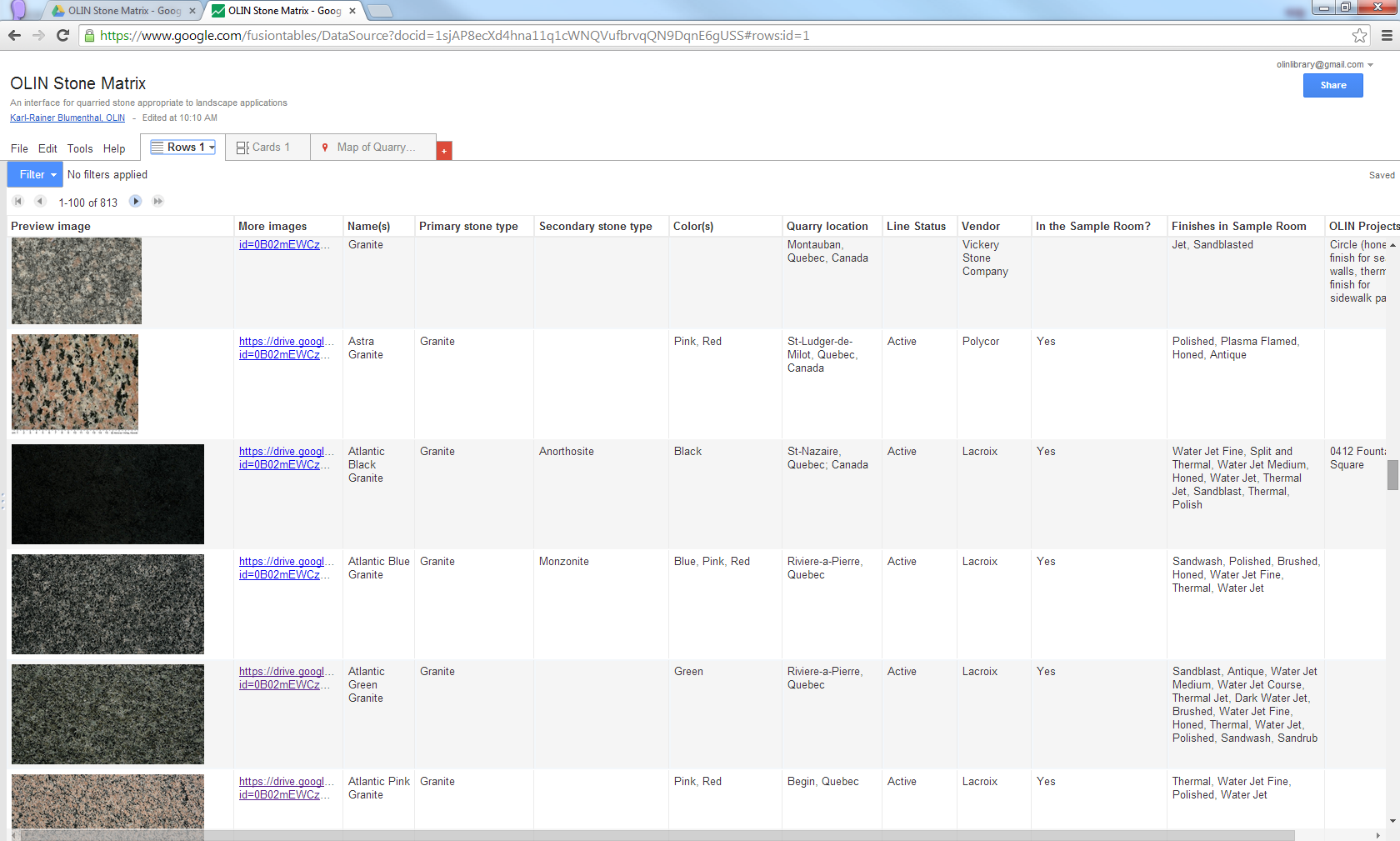Screen dimensions: 1400x841
Task: Open the olinlibrary@gmail.com account dropdown
Action: tap(1325, 64)
